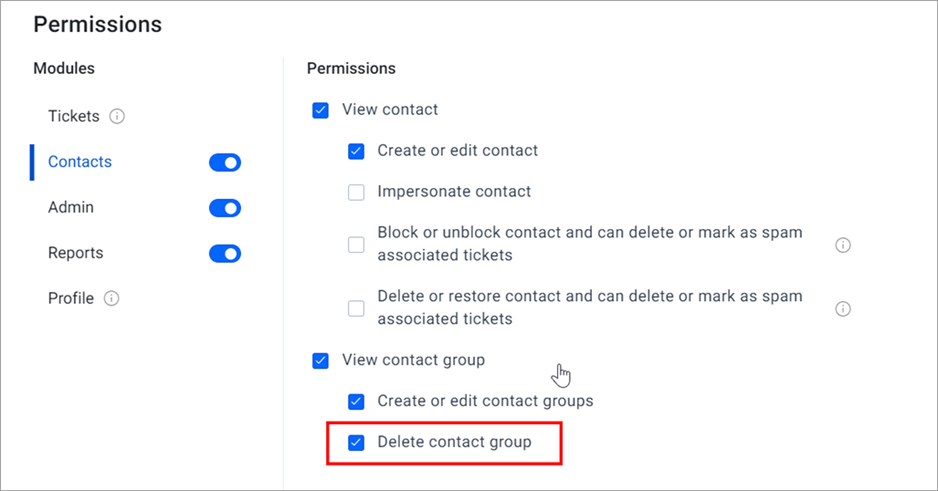938x491 pixels.
Task: Click the info icon next to Profile
Action: pos(111,298)
